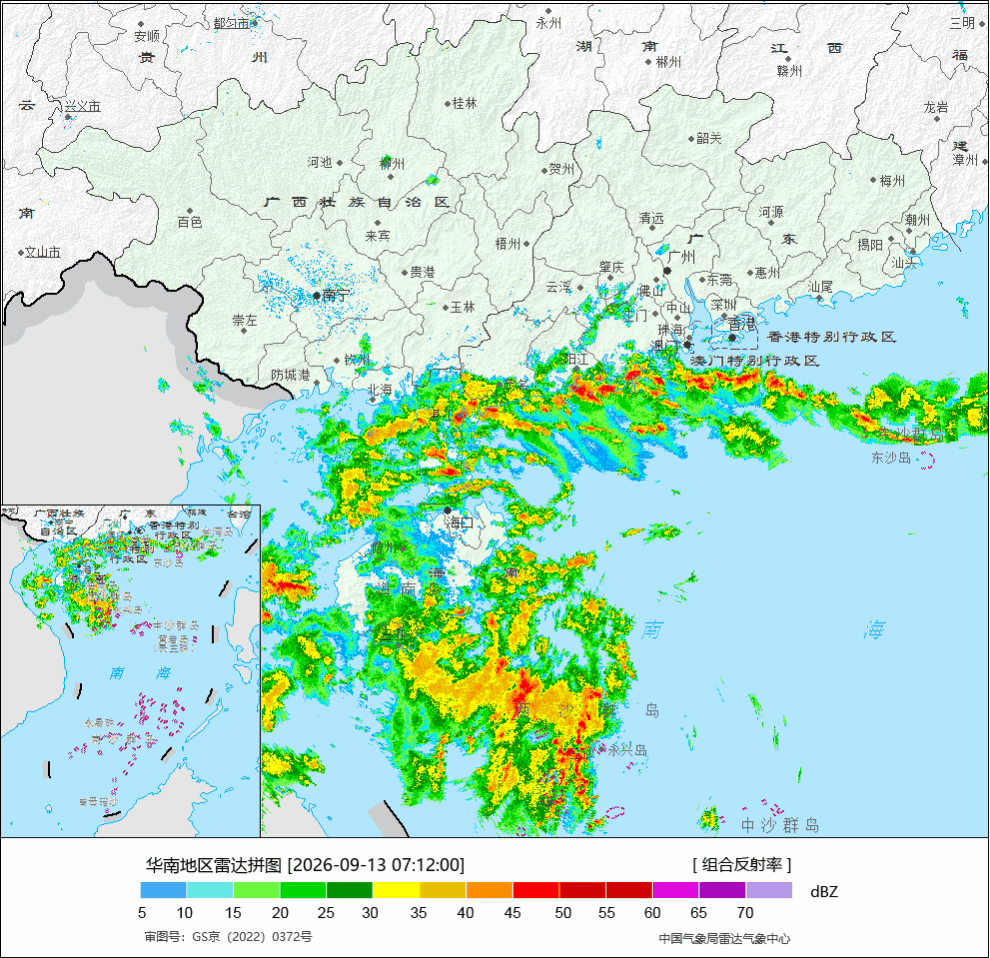Click the 梅州 city label
The width and height of the screenshot is (990, 958).
892,181
